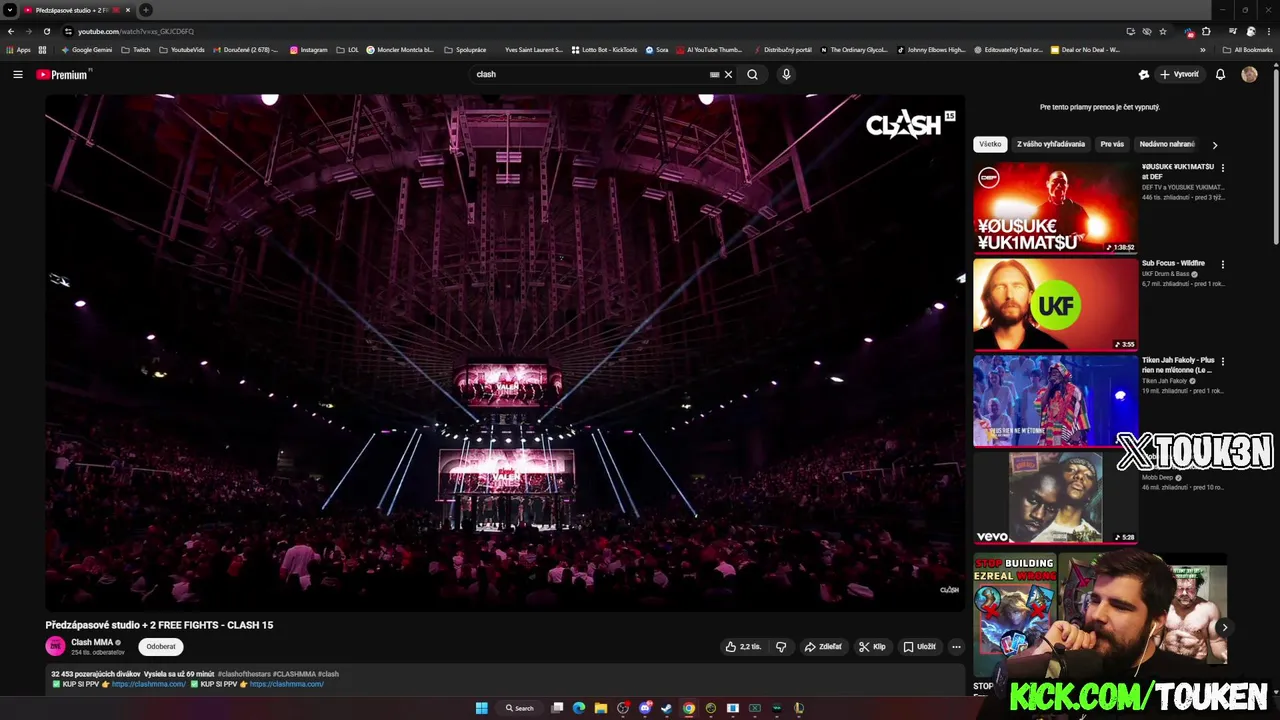Open the virtual keyboard icon in search box
Viewport: 1280px width, 720px height.
point(714,74)
